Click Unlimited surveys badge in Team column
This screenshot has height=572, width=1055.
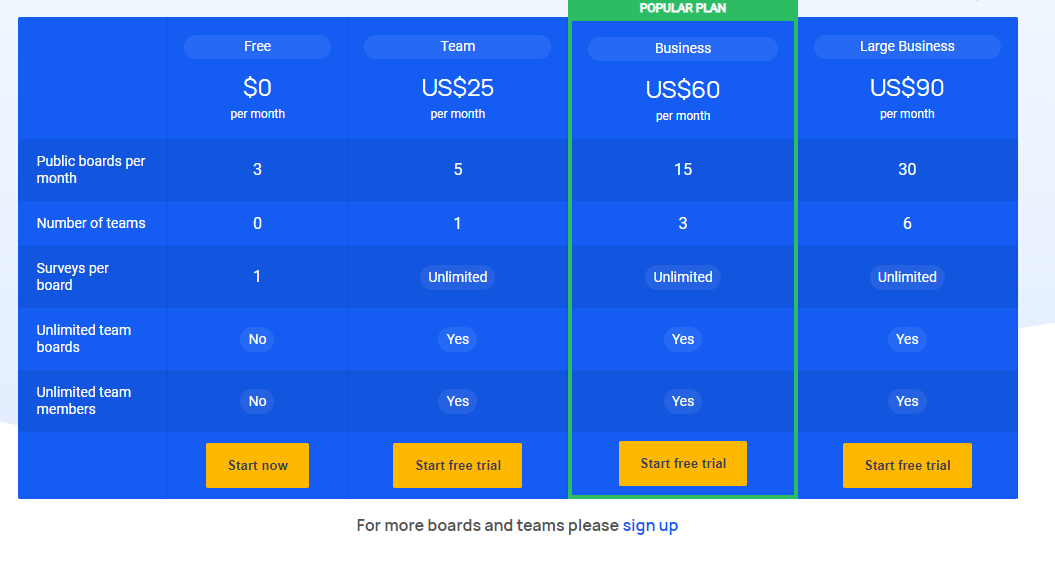point(457,277)
